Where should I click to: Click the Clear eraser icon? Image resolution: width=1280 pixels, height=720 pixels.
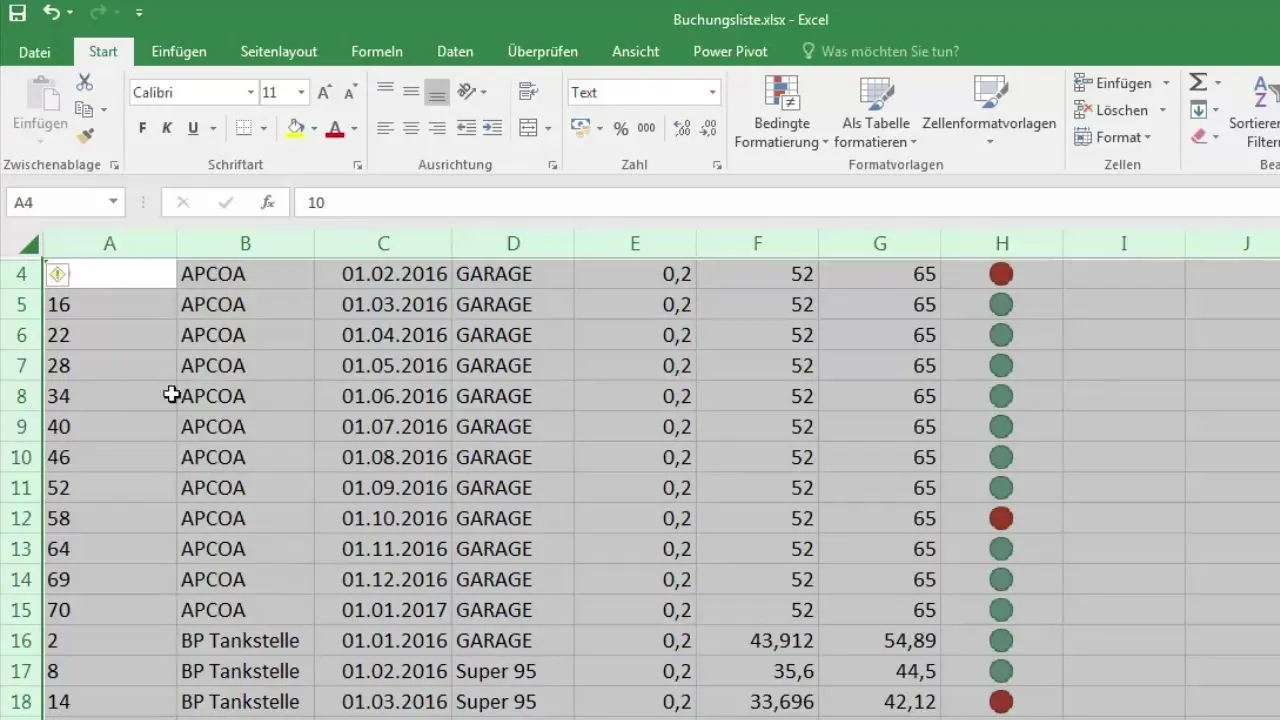coord(1198,137)
